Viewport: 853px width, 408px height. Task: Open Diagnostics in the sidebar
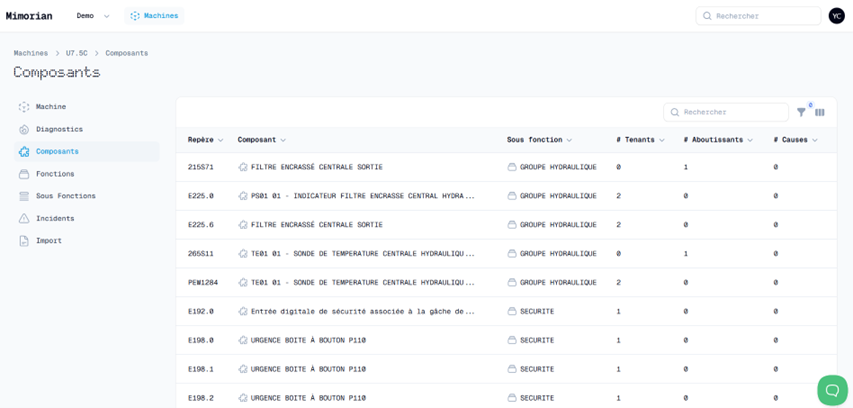click(x=87, y=129)
